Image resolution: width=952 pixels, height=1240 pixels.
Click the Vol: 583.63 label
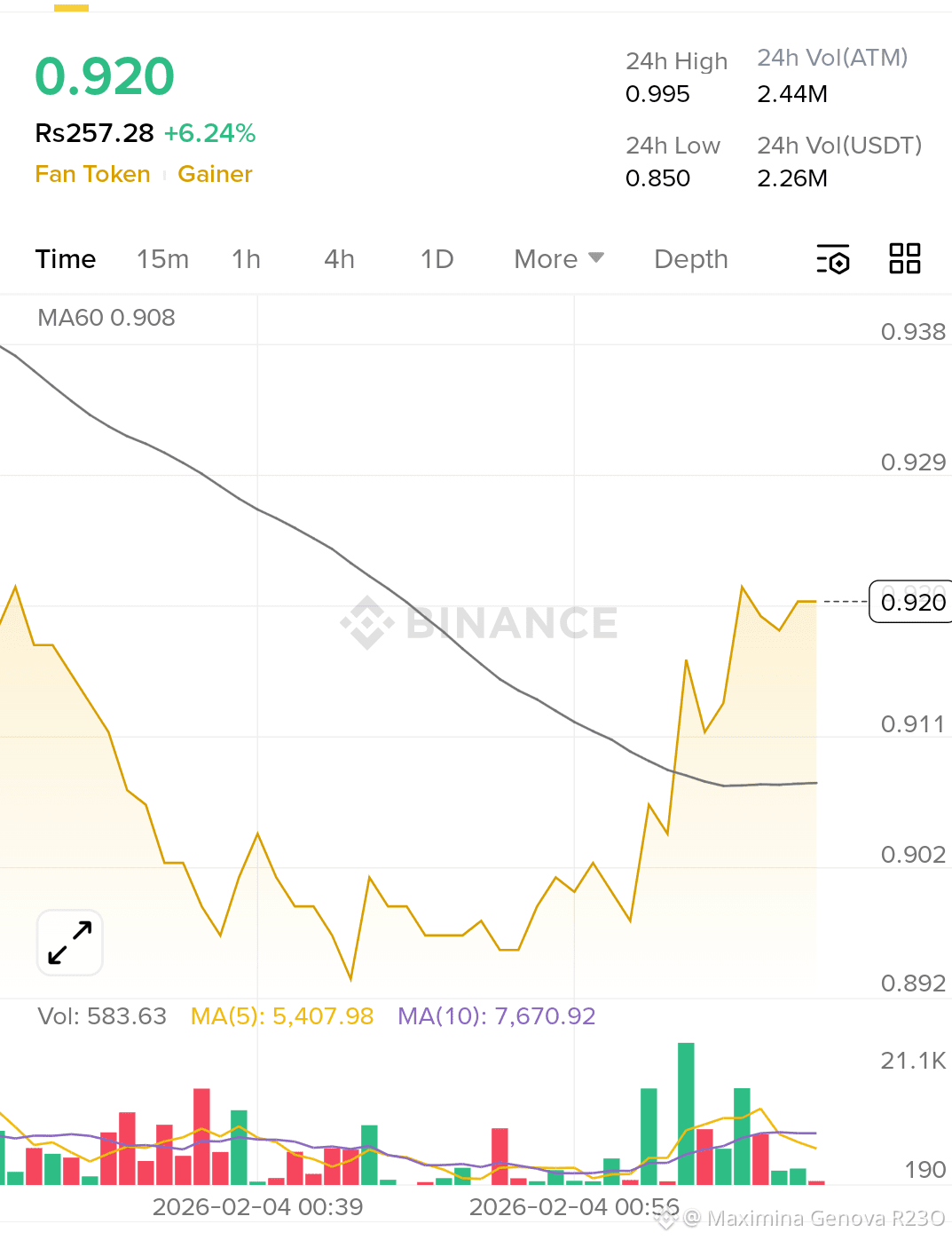(102, 1016)
